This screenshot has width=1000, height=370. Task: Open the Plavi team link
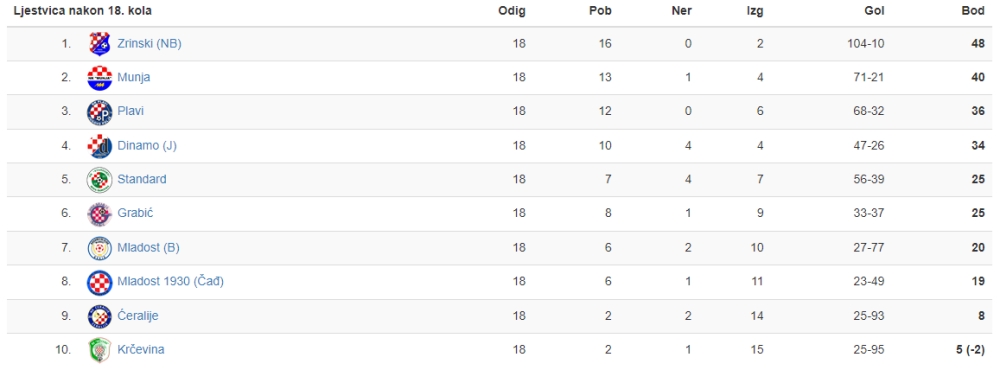[131, 111]
